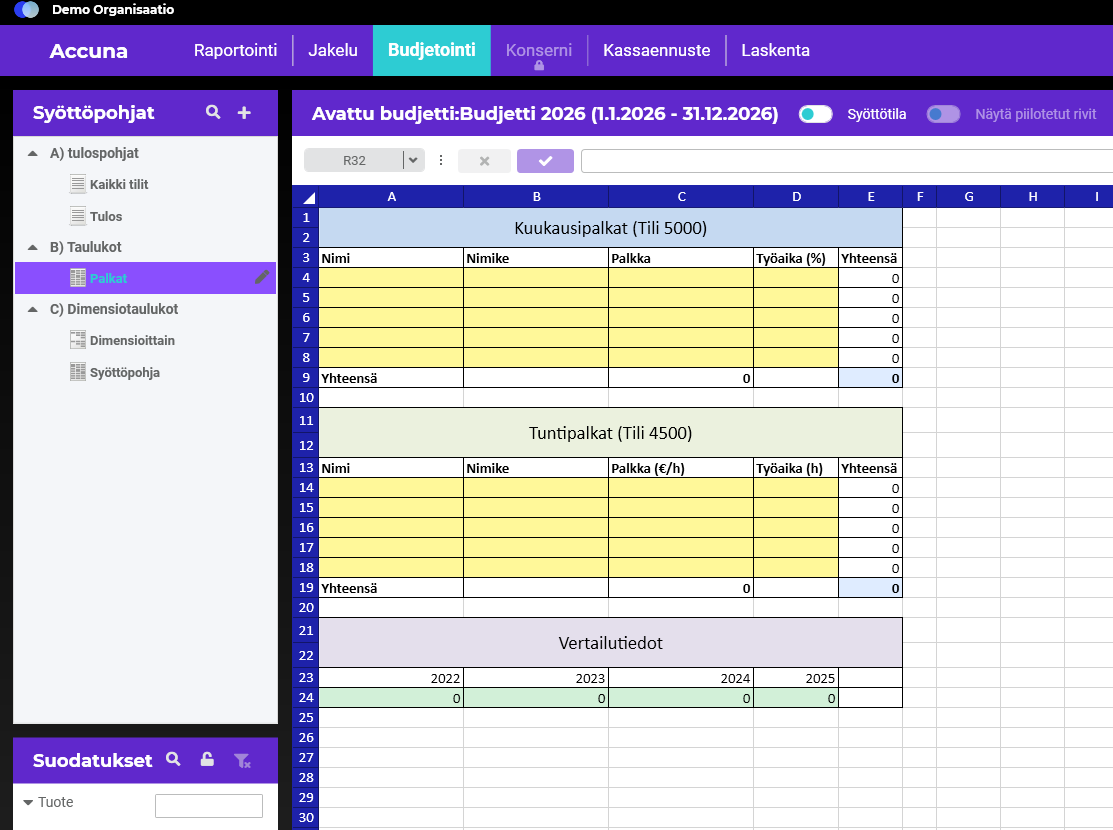The width and height of the screenshot is (1113, 830).
Task: Click the Vertailutiedot heading cell
Action: [x=610, y=643]
